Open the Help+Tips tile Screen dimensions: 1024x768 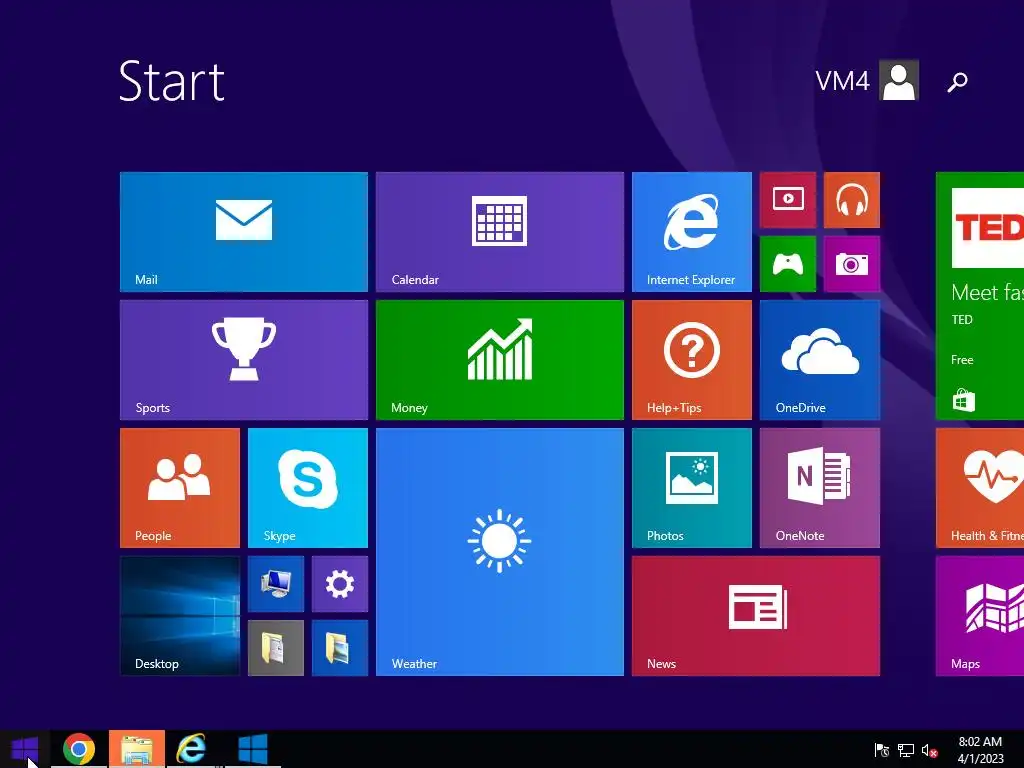[x=692, y=360]
